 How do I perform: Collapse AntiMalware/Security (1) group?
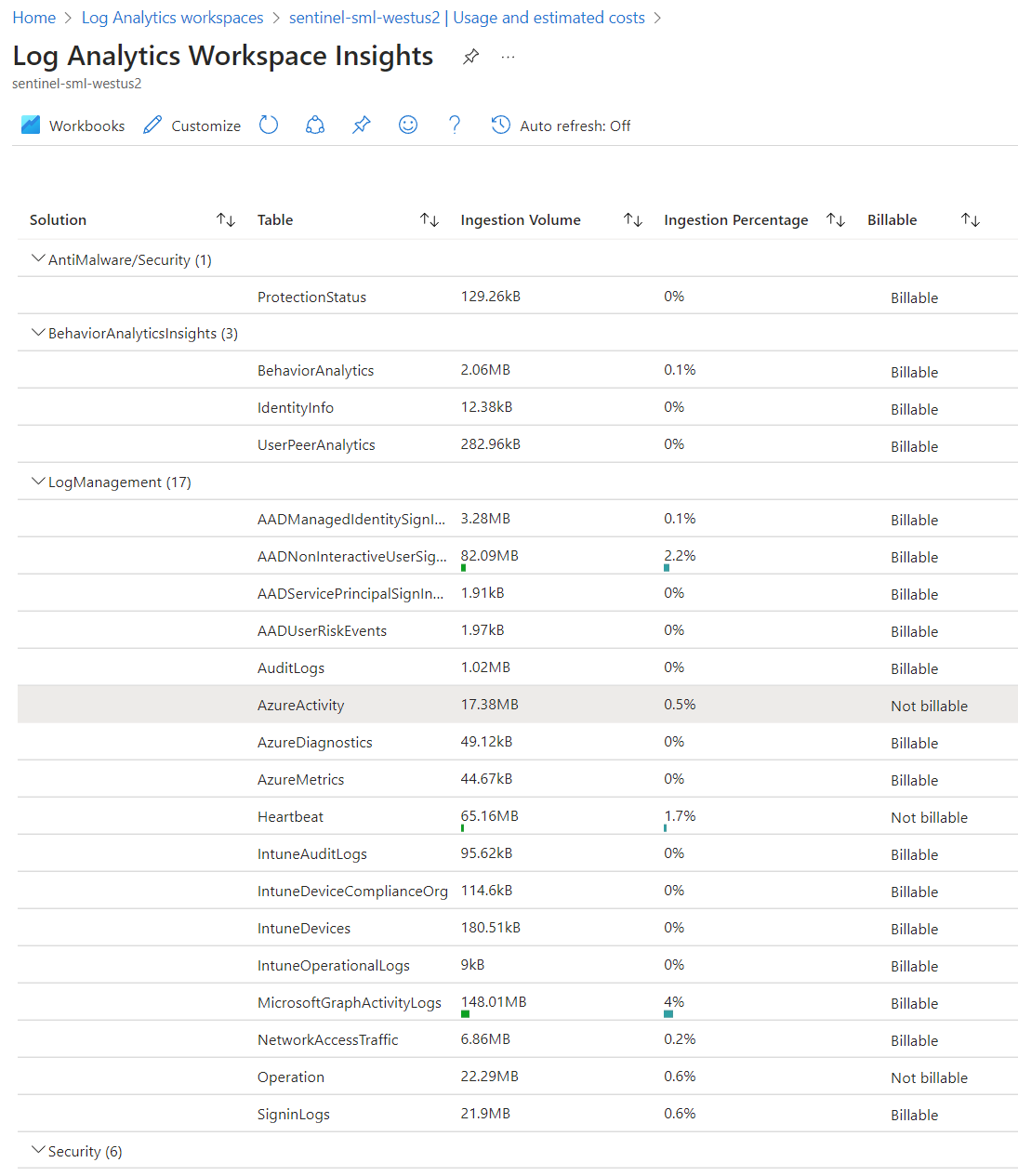point(38,258)
